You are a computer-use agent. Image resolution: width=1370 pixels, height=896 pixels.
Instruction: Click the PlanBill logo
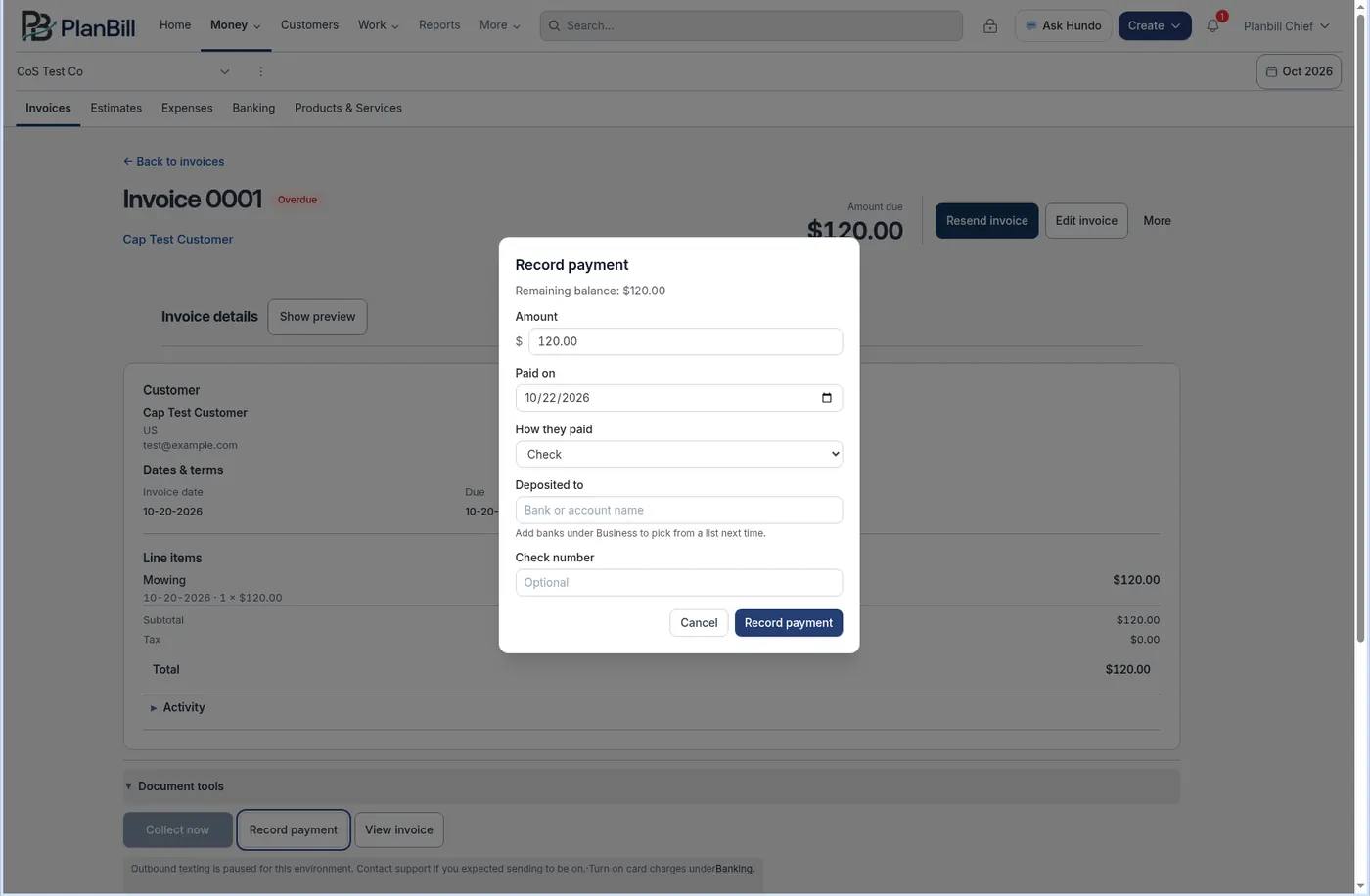tap(78, 25)
